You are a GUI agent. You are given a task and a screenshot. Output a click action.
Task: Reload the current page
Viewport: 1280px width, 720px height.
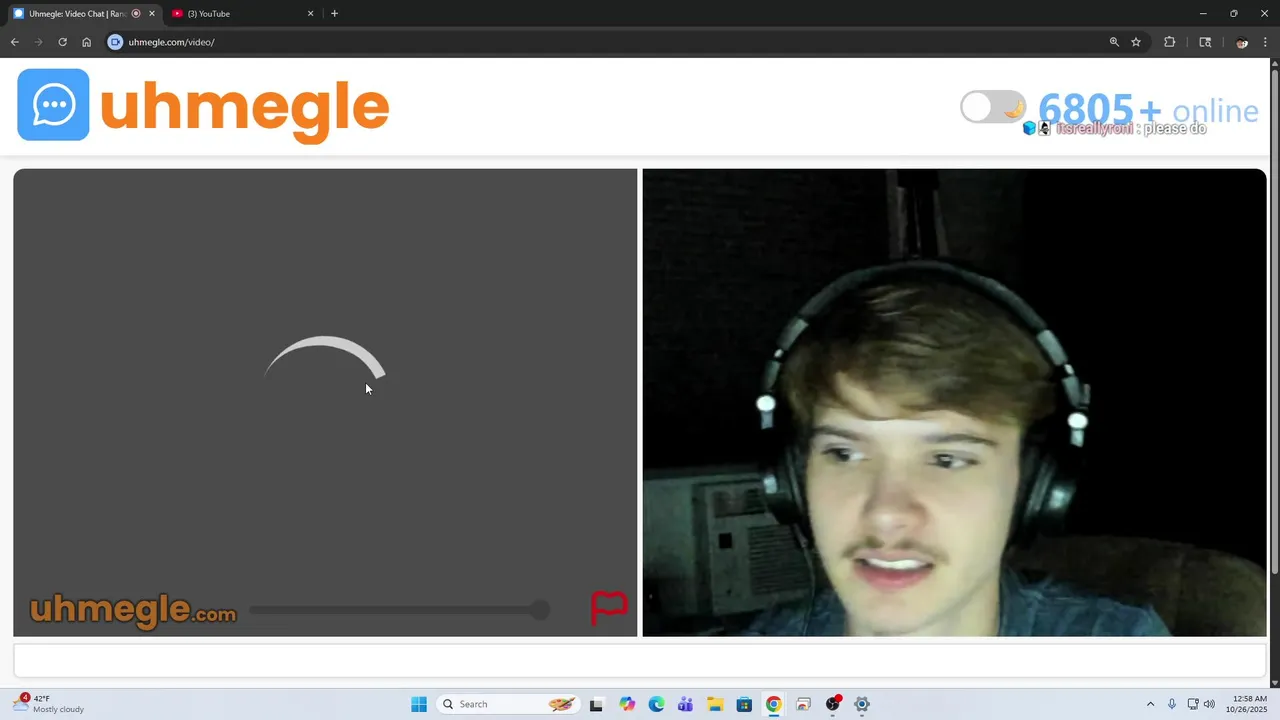(x=62, y=42)
